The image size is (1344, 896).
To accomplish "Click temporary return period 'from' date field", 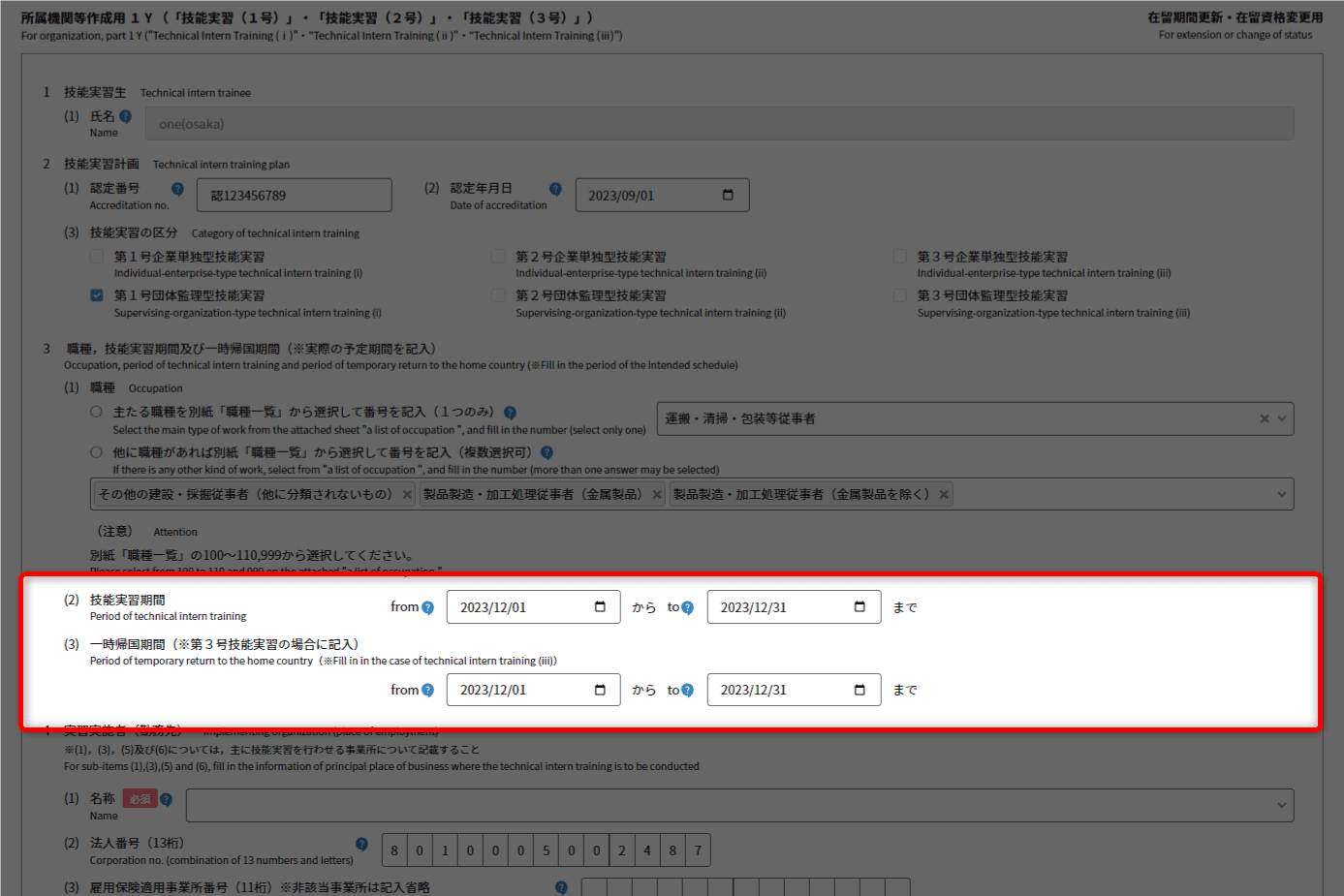I will click(523, 690).
